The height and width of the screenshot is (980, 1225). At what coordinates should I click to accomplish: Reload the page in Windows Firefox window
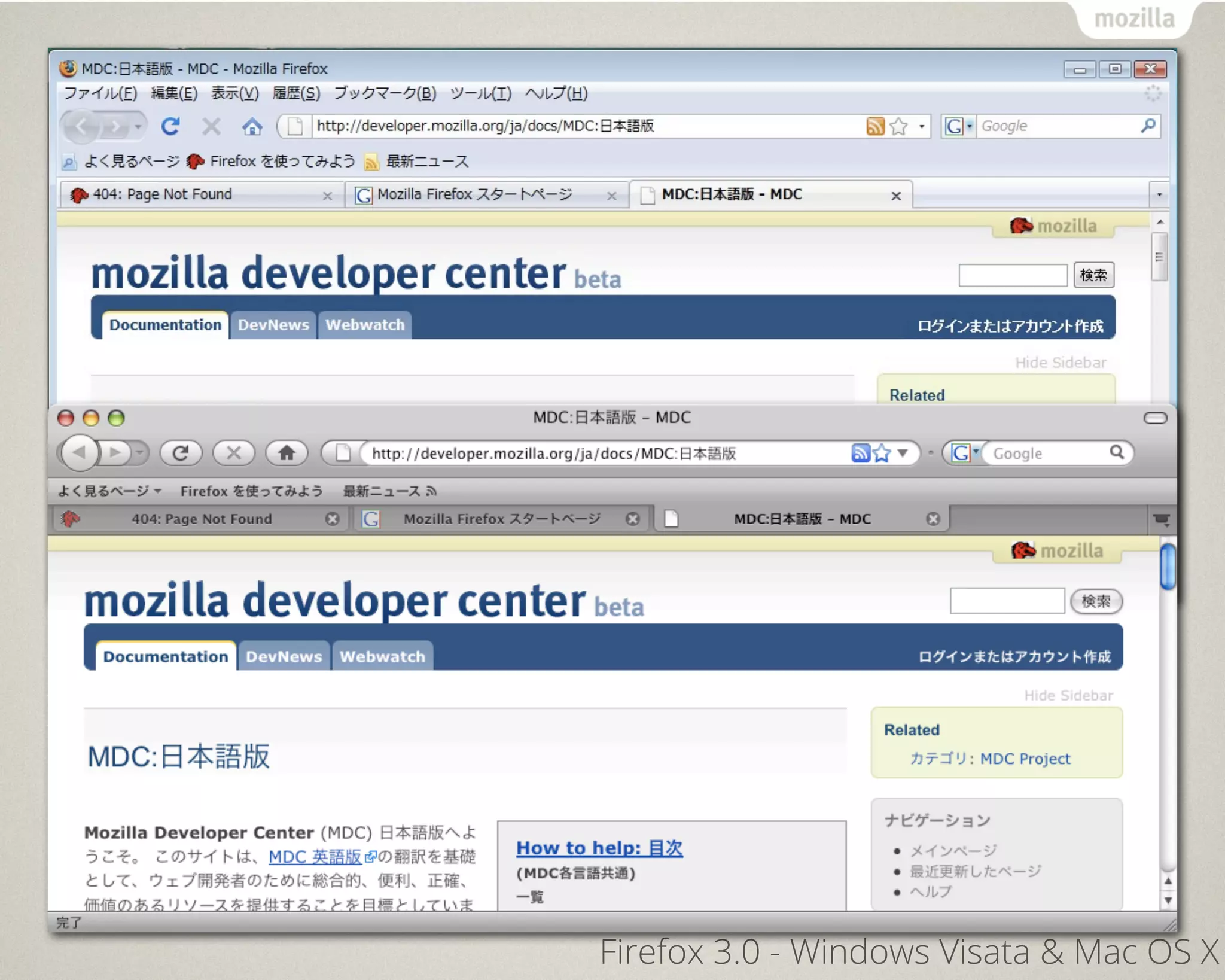[171, 126]
